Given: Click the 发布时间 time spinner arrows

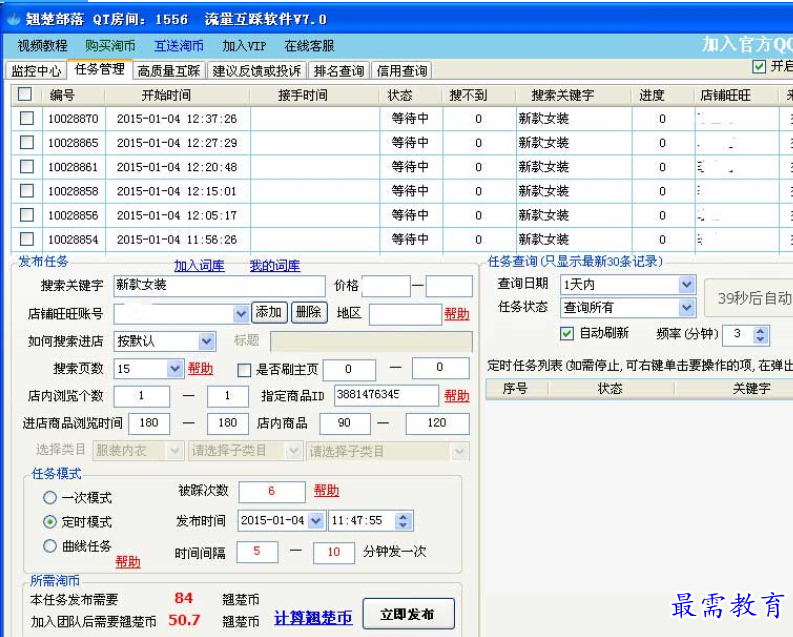Looking at the screenshot, I should (403, 521).
